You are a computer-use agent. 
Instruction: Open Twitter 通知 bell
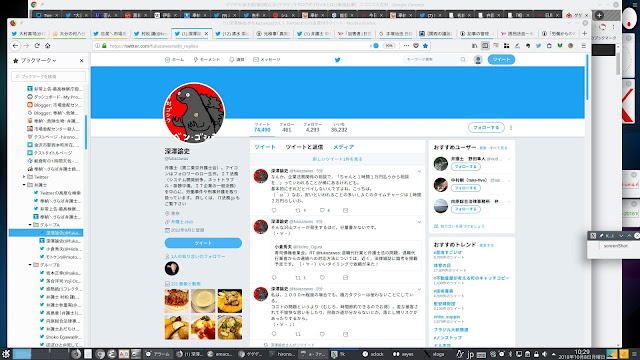236,60
